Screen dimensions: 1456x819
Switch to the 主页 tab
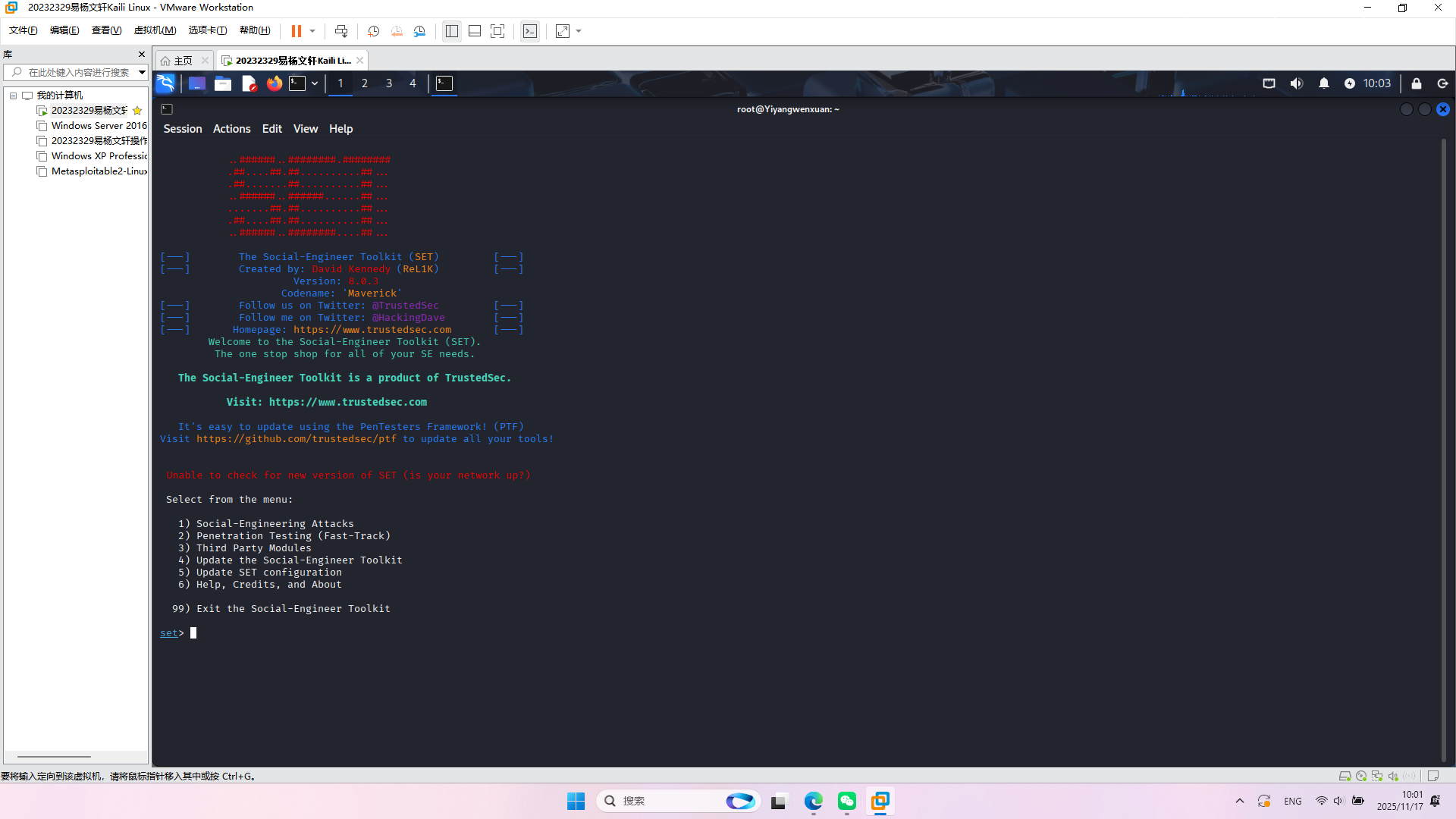[183, 61]
